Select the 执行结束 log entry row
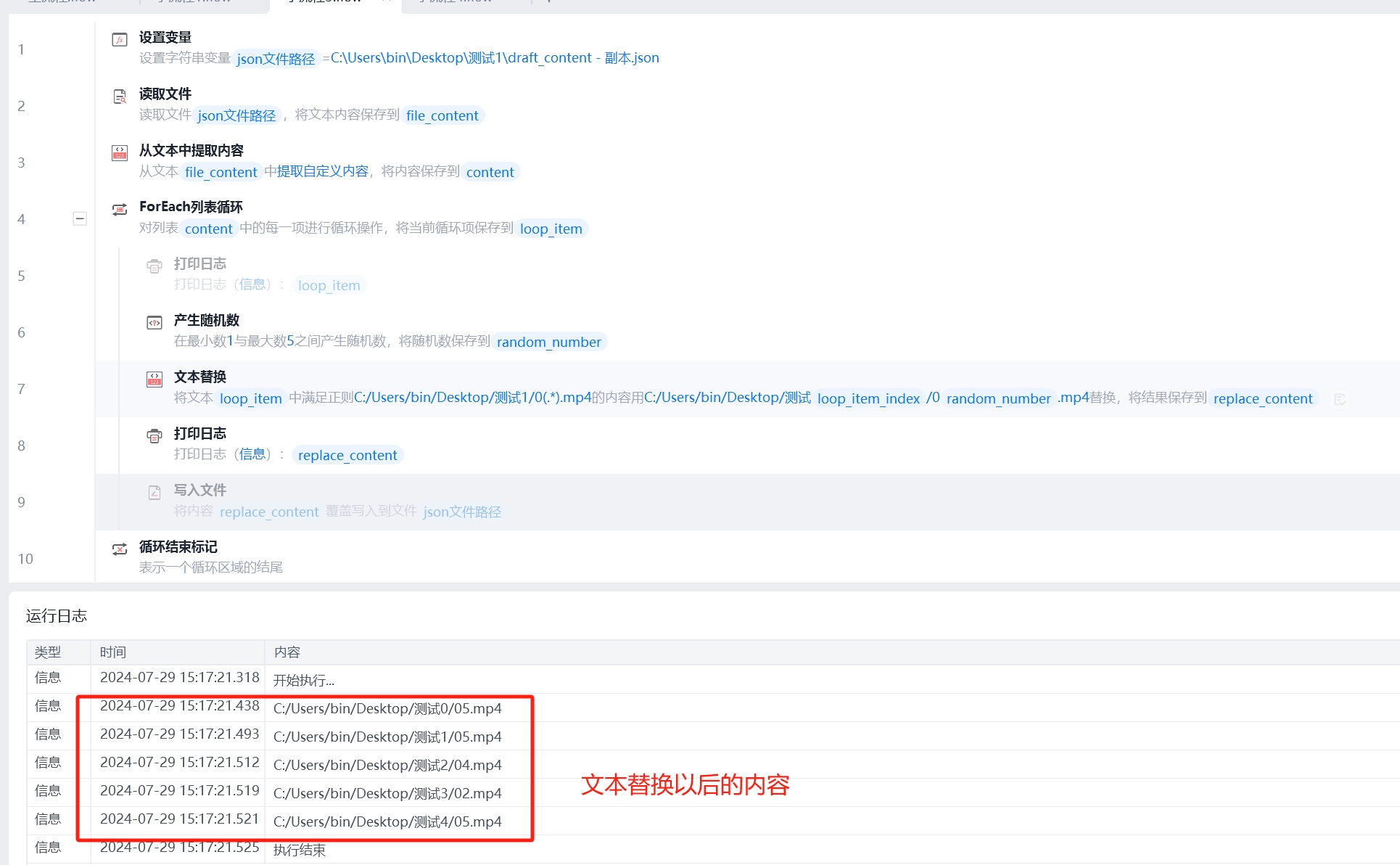 coord(300,850)
